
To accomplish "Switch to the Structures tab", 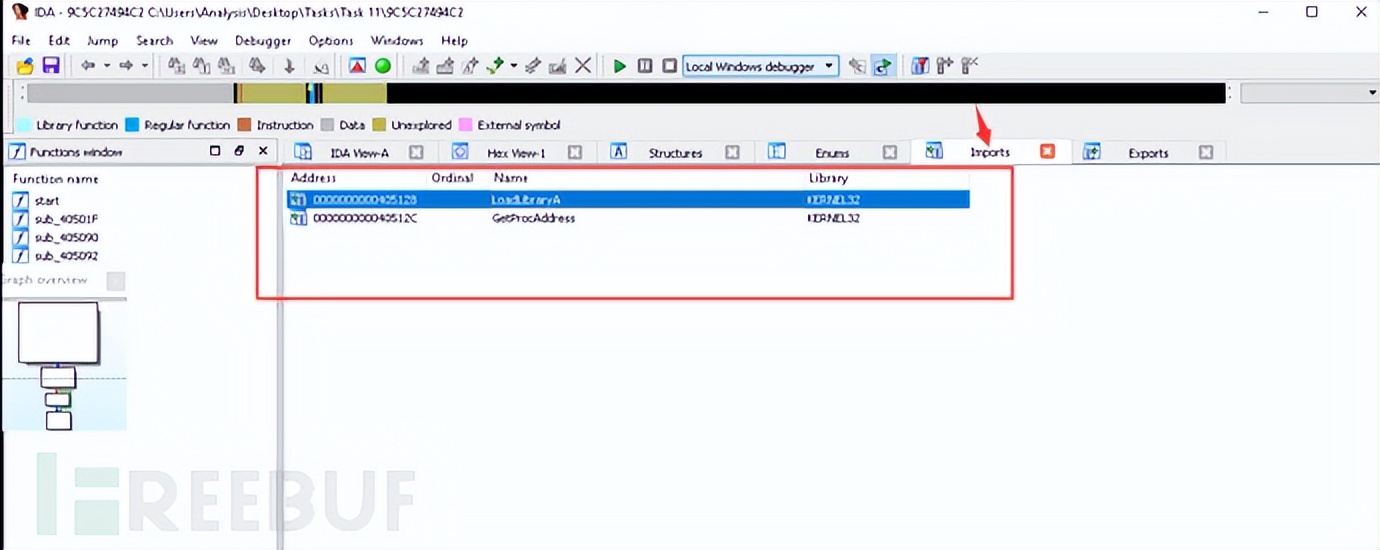I will [x=675, y=153].
